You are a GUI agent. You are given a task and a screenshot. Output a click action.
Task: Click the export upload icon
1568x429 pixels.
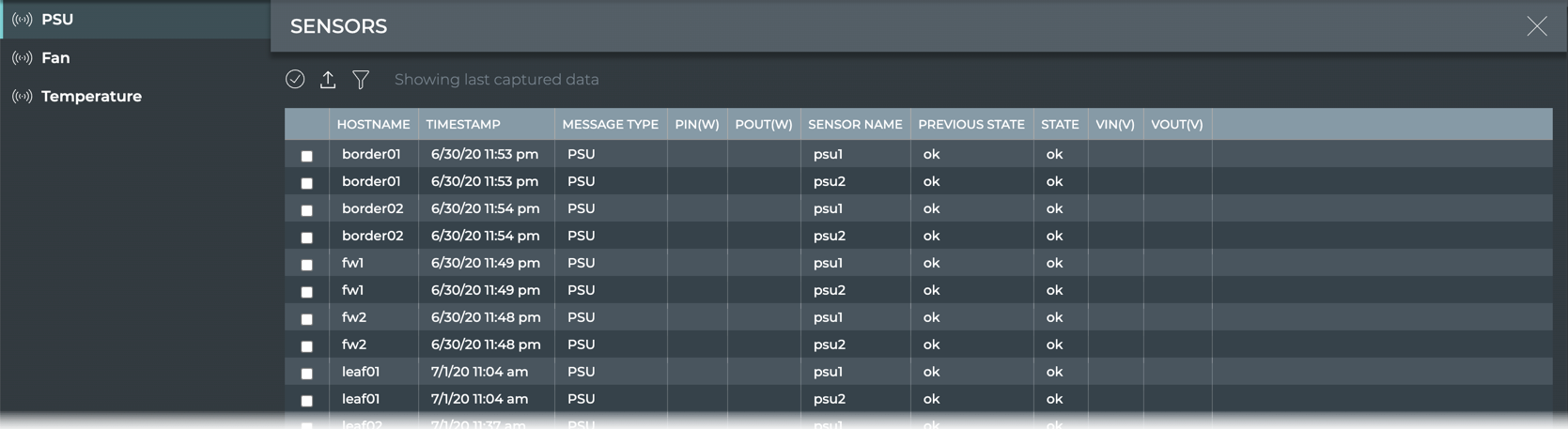pyautogui.click(x=328, y=80)
